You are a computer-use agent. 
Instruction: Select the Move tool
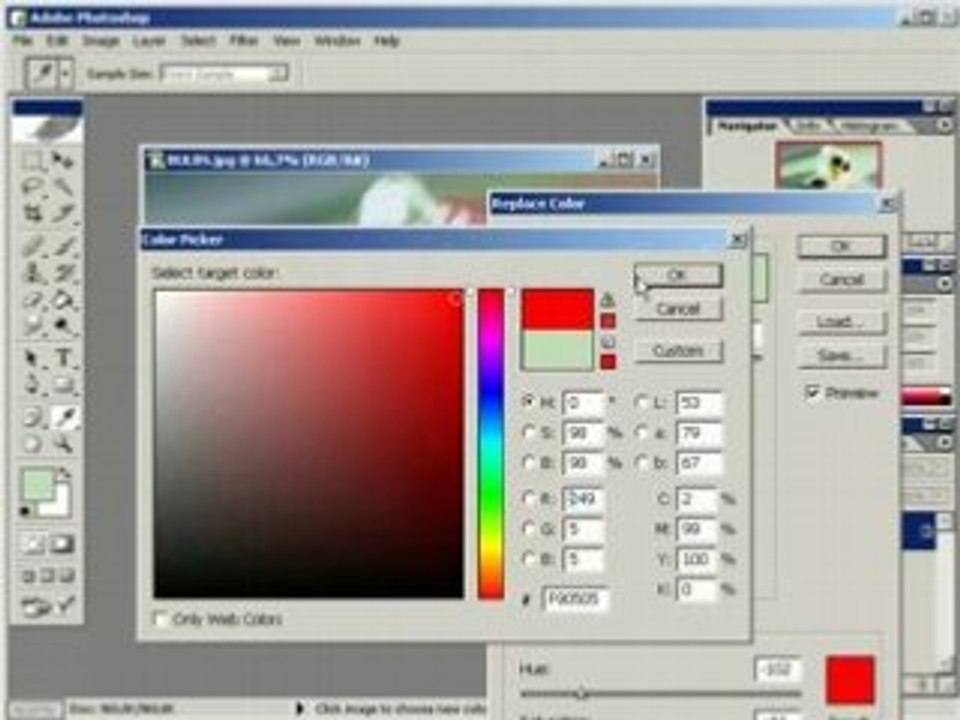62,161
